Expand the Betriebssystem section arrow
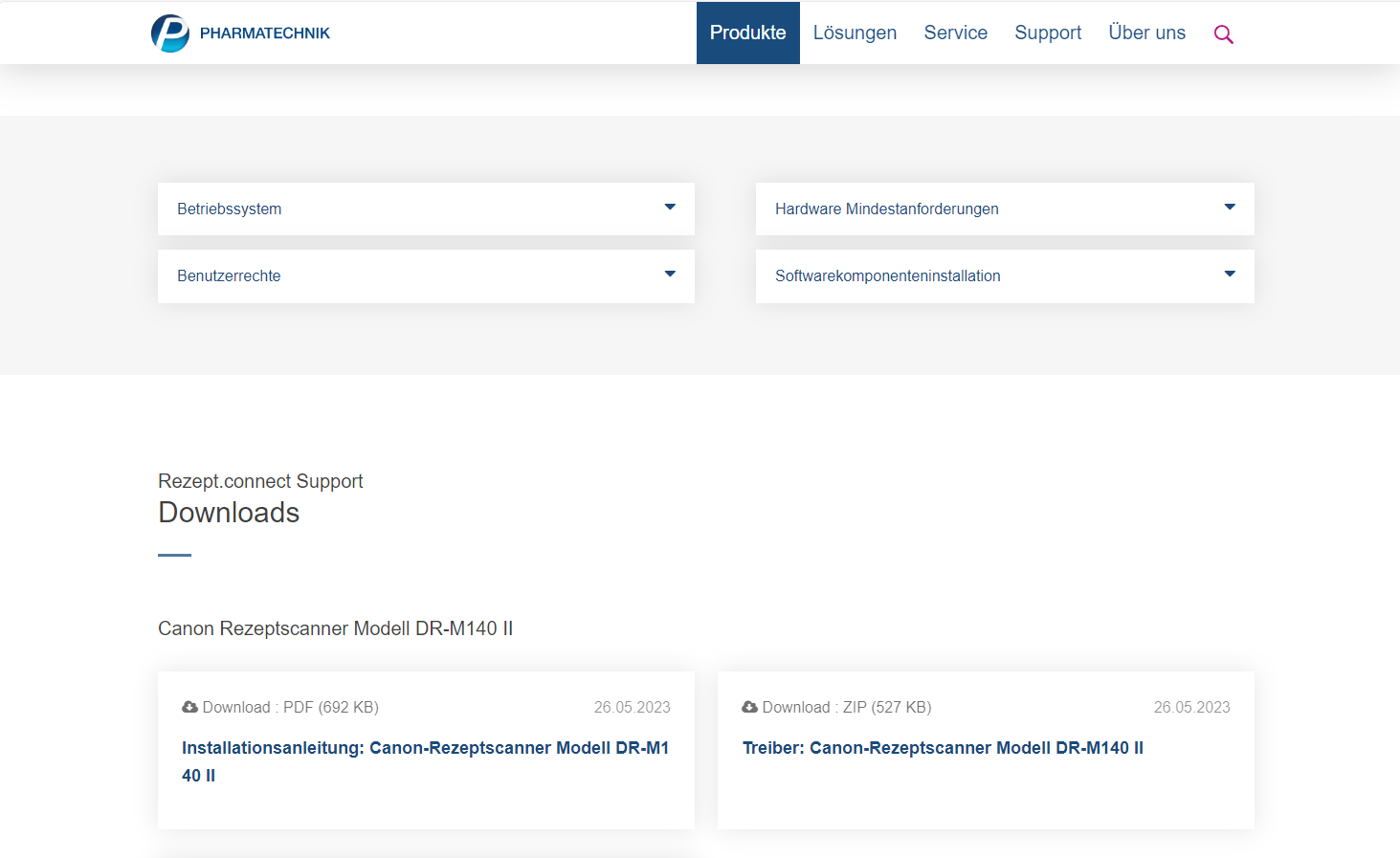Screen dimensions: 1400x858 point(670,208)
